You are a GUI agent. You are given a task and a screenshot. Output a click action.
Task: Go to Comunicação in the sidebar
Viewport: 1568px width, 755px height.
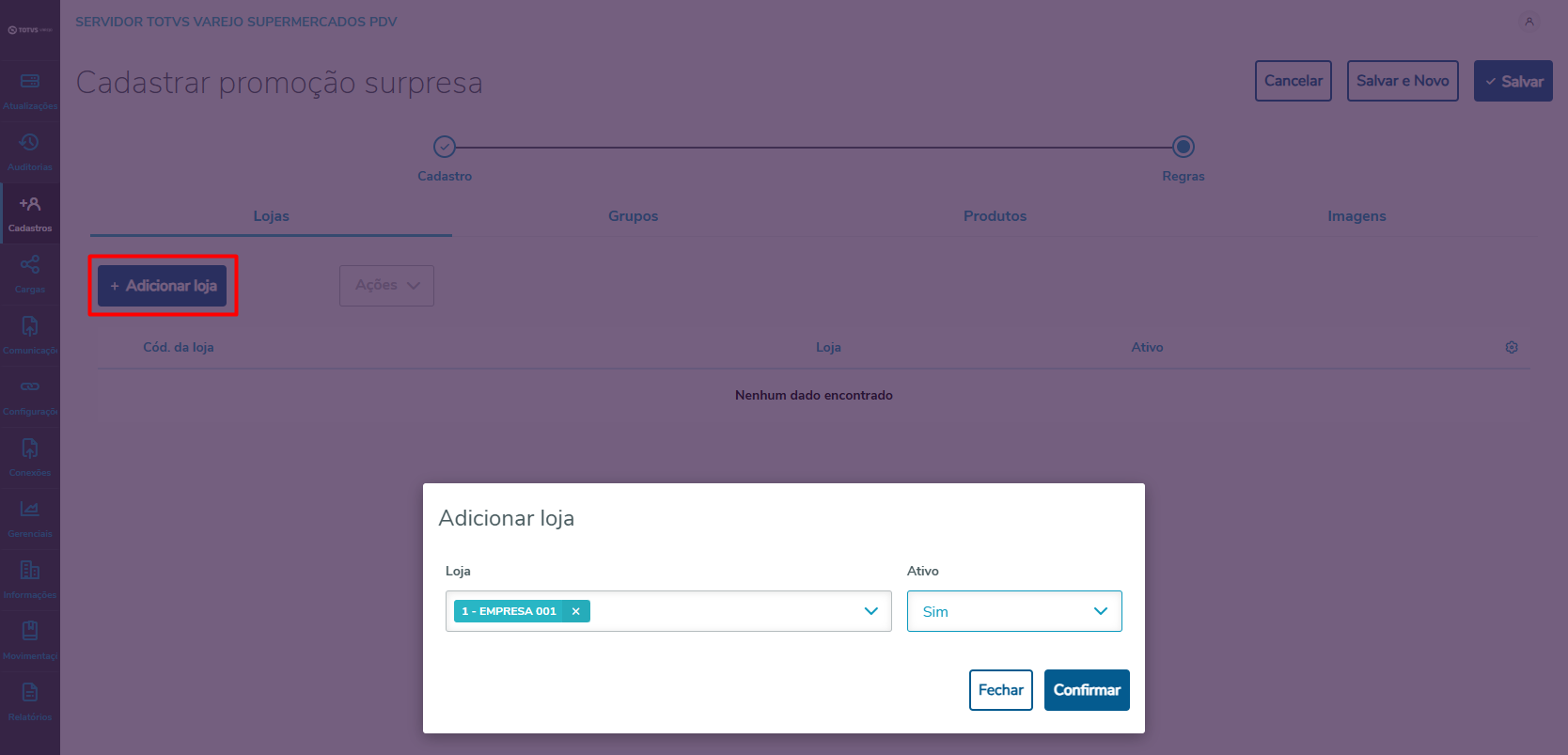(x=30, y=337)
